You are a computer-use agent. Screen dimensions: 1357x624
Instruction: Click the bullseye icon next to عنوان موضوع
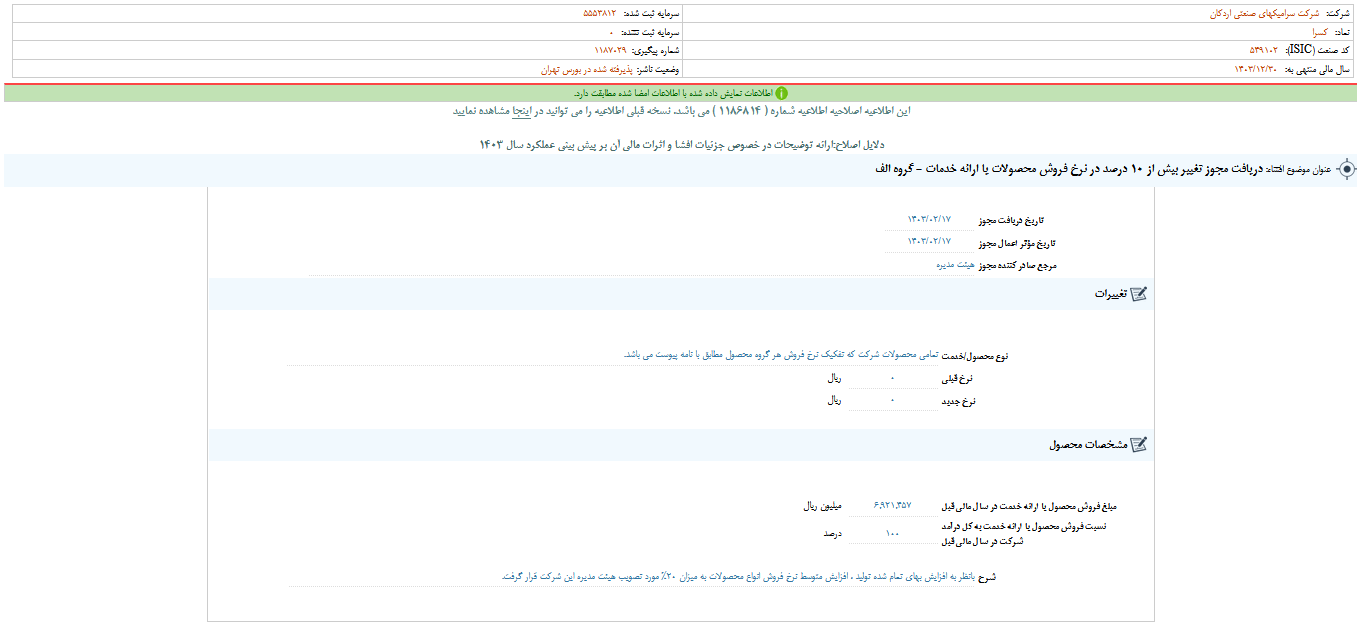(x=1346, y=170)
